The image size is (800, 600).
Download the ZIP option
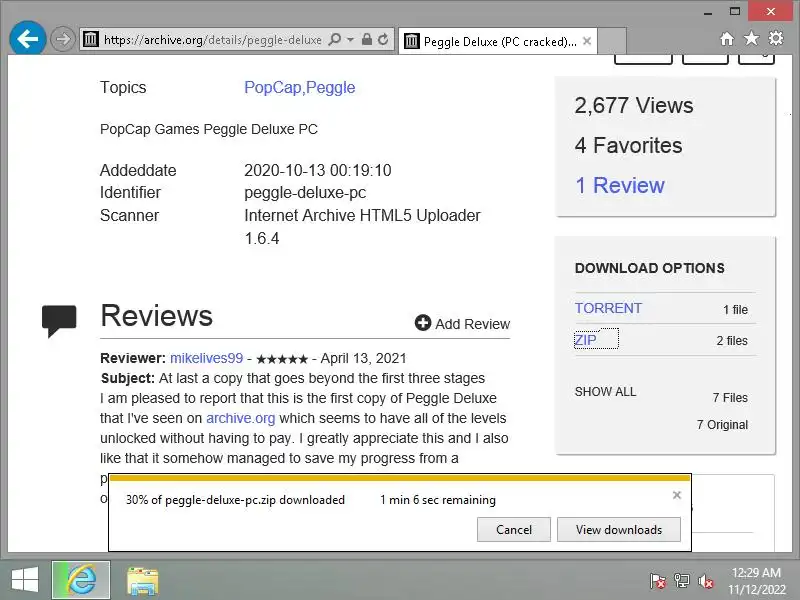[585, 340]
